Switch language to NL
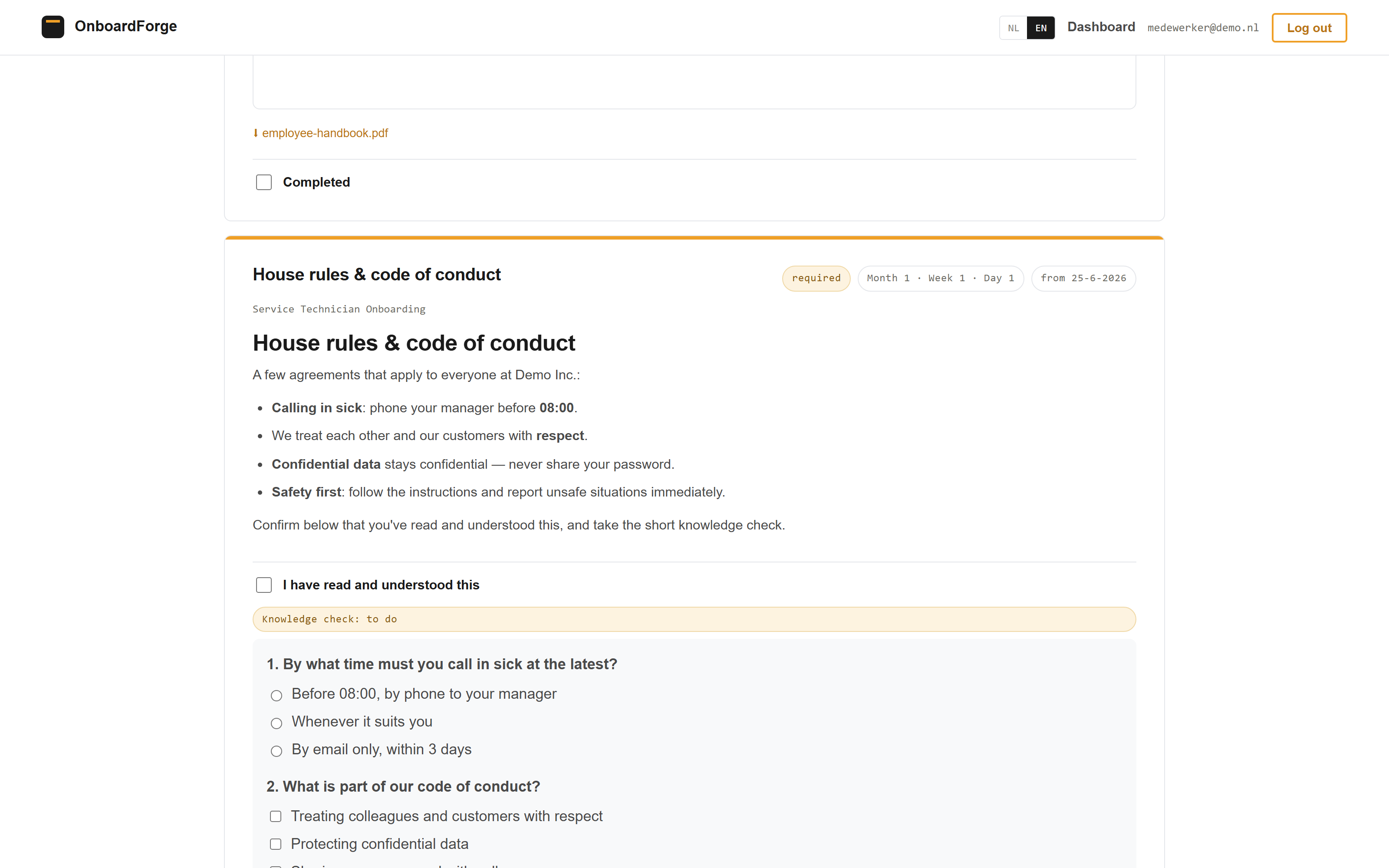Screen dimensions: 1389x868 (1013, 27)
